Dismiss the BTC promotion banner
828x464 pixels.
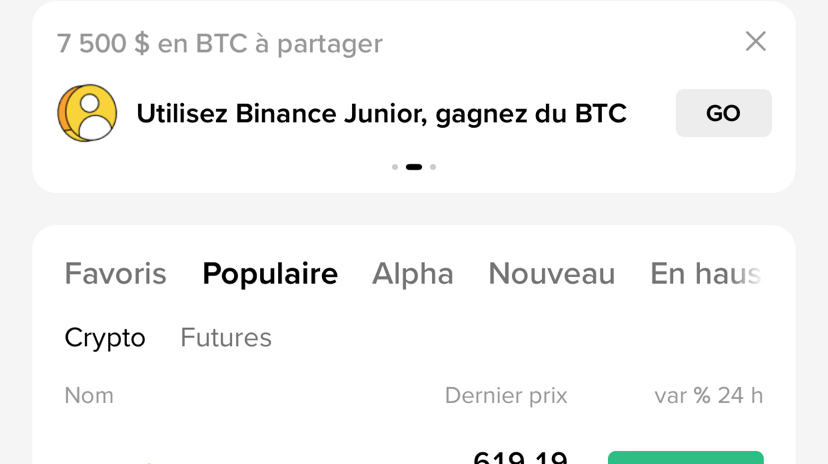coord(755,41)
